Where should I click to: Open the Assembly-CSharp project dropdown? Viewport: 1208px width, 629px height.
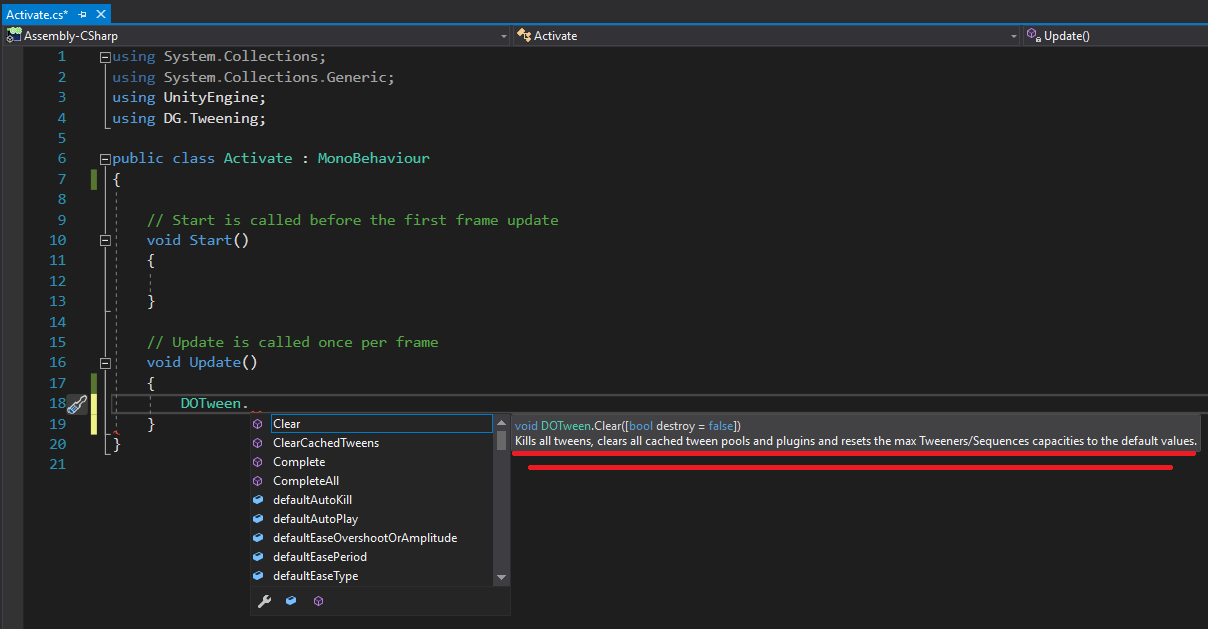504,35
